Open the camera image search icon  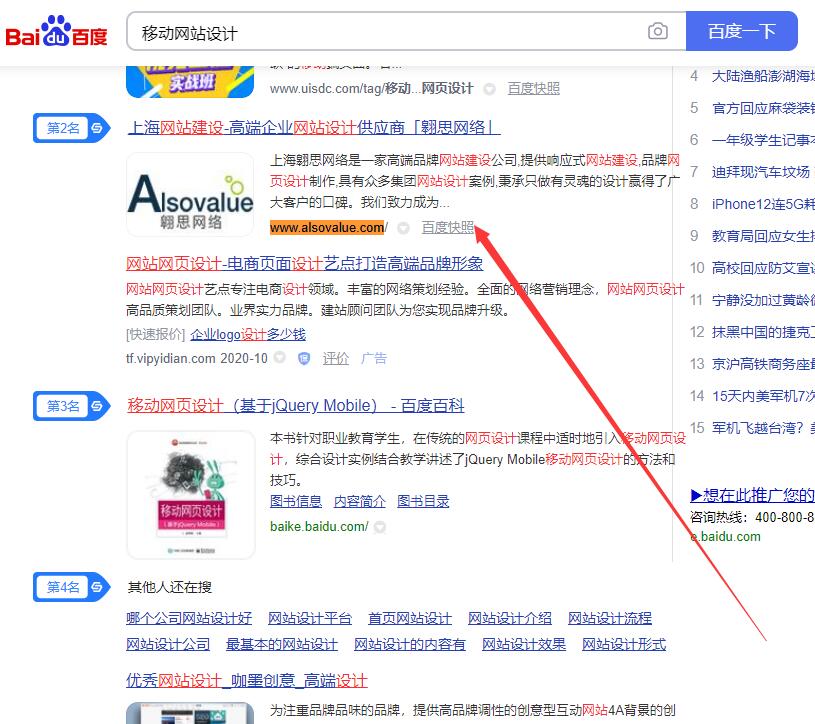(x=658, y=31)
